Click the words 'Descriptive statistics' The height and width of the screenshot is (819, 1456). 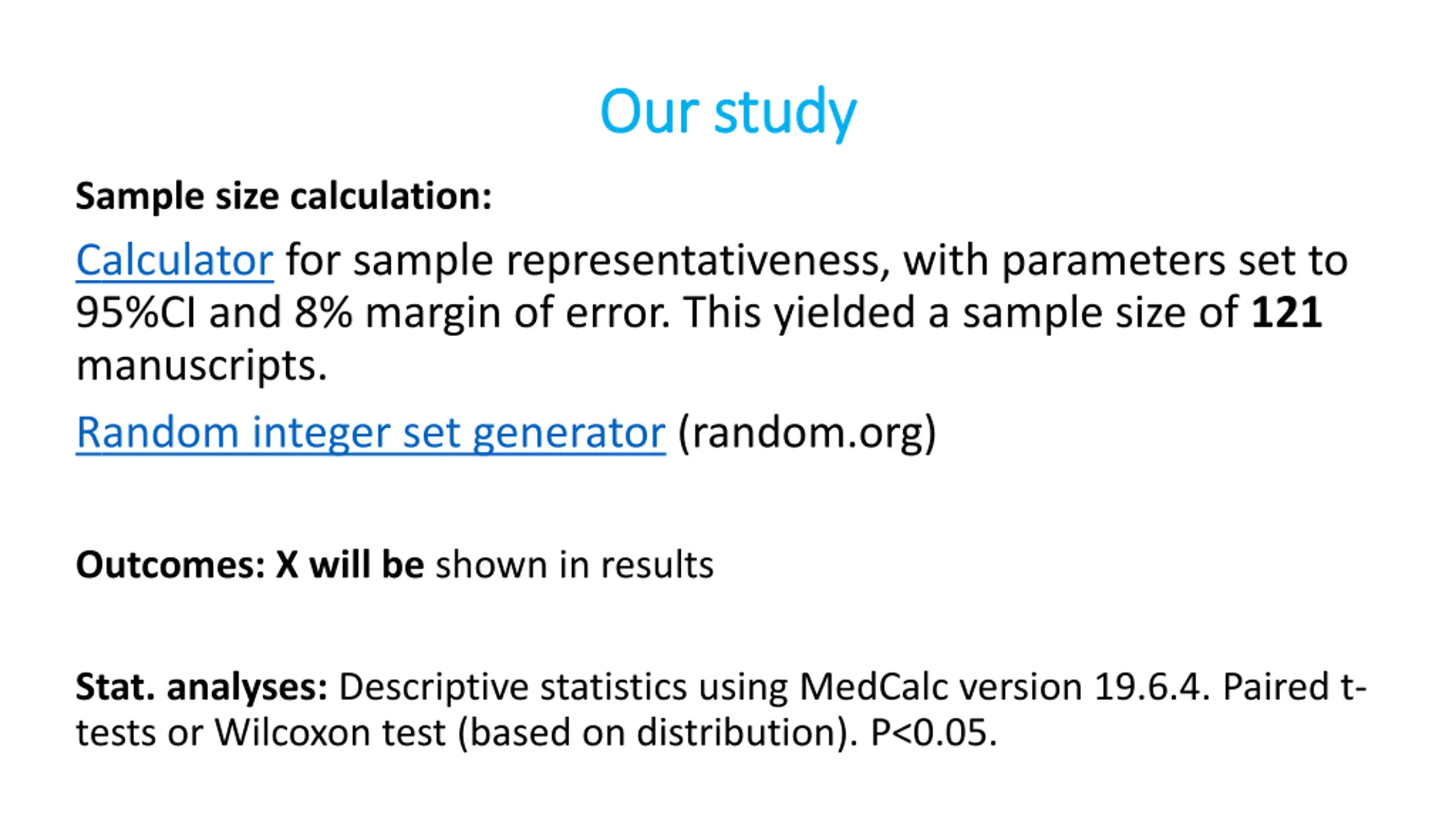(x=513, y=687)
